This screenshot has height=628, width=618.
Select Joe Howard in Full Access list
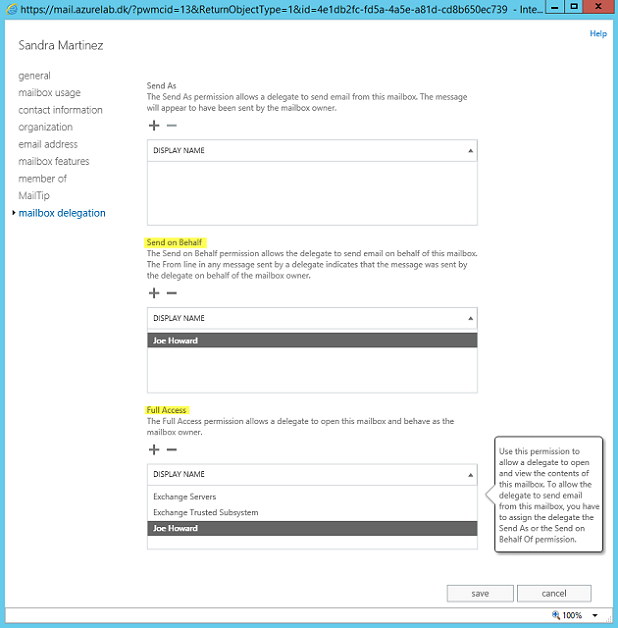tap(312, 528)
